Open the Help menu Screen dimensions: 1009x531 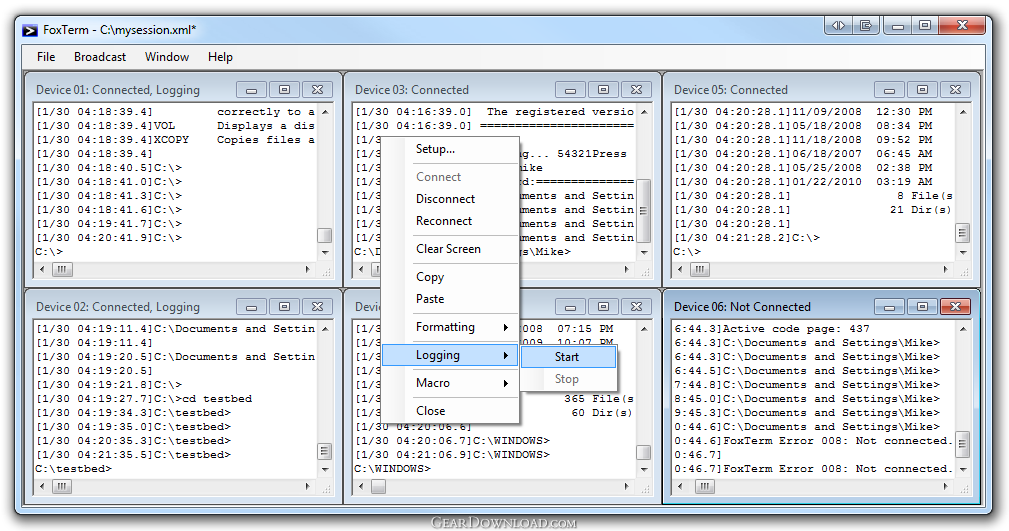(x=220, y=57)
